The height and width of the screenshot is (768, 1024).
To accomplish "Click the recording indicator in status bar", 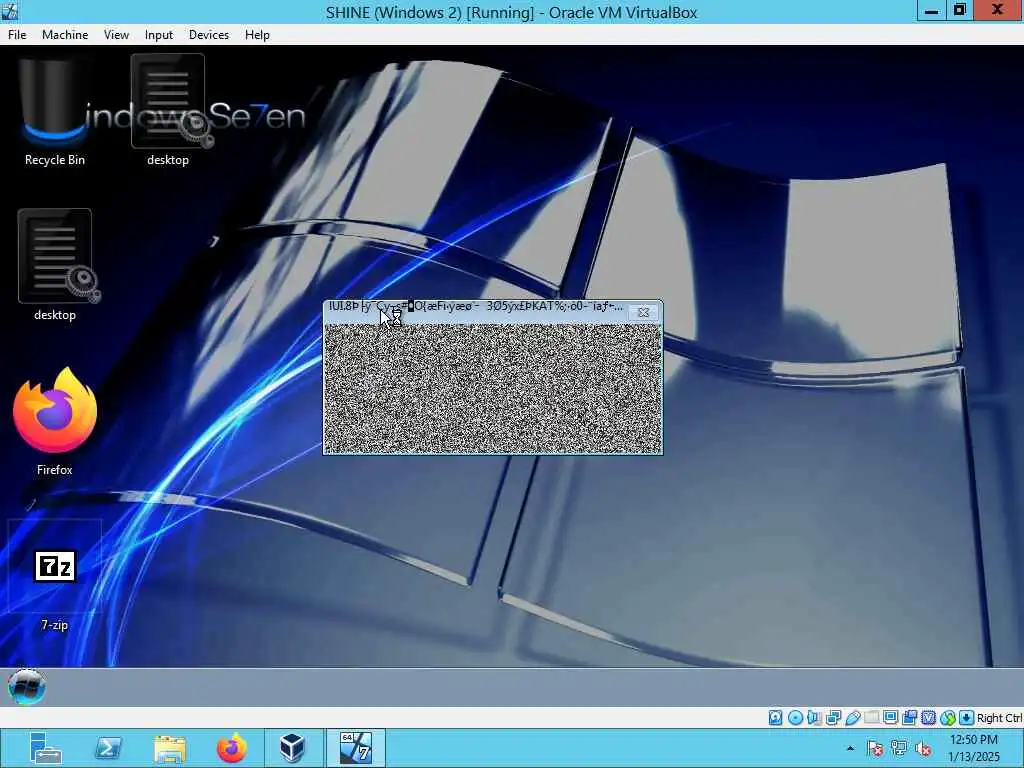I will tap(909, 718).
